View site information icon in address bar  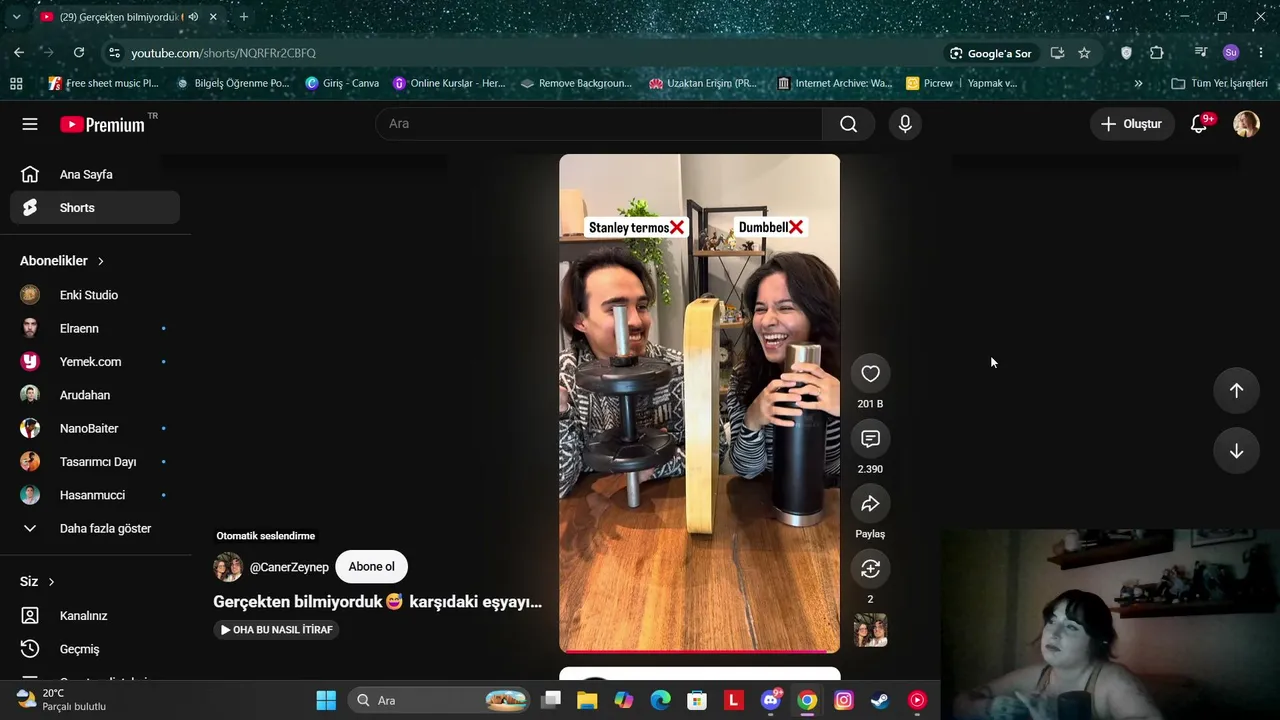114,53
